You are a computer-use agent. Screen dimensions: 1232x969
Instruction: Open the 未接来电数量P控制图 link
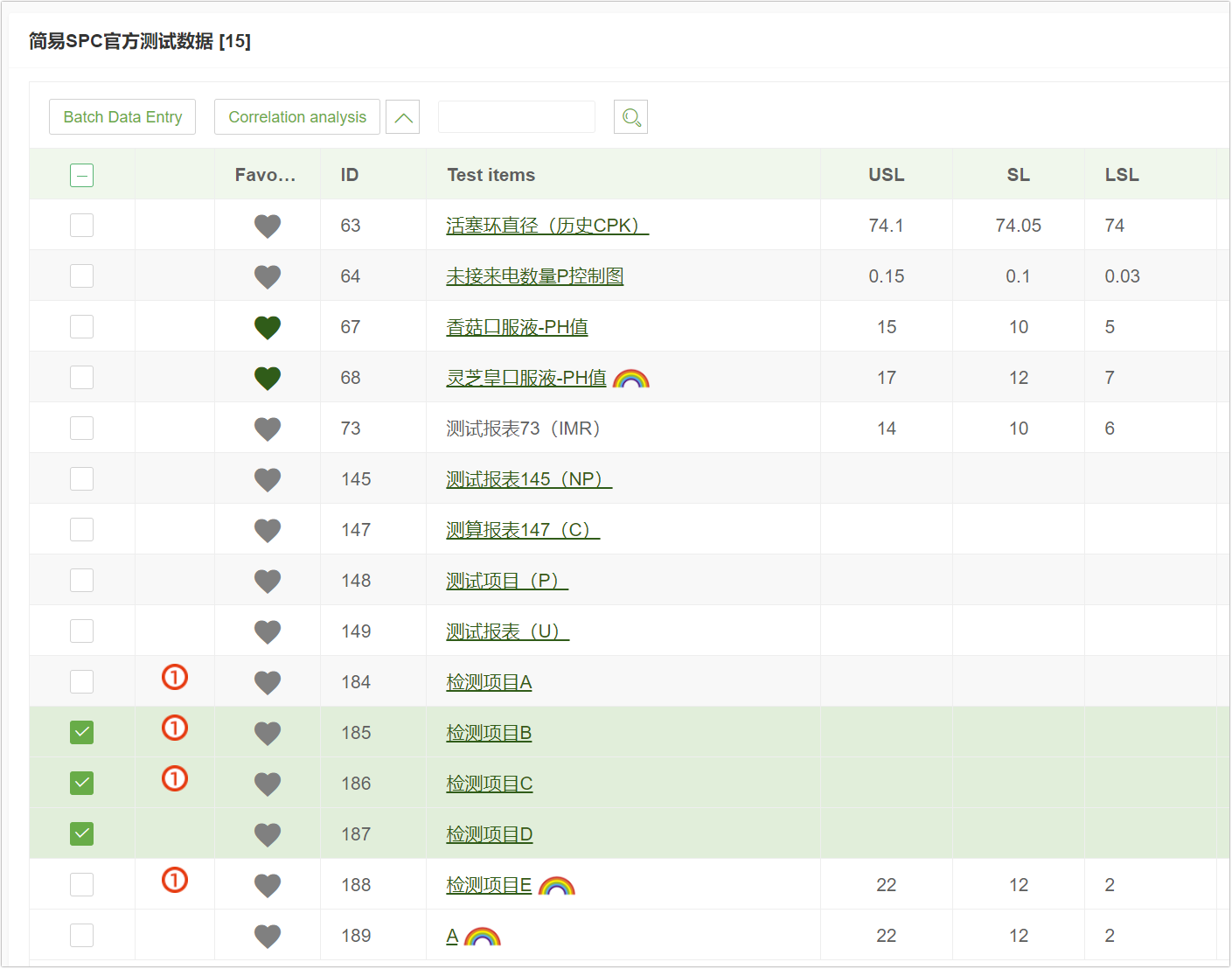coord(534,276)
